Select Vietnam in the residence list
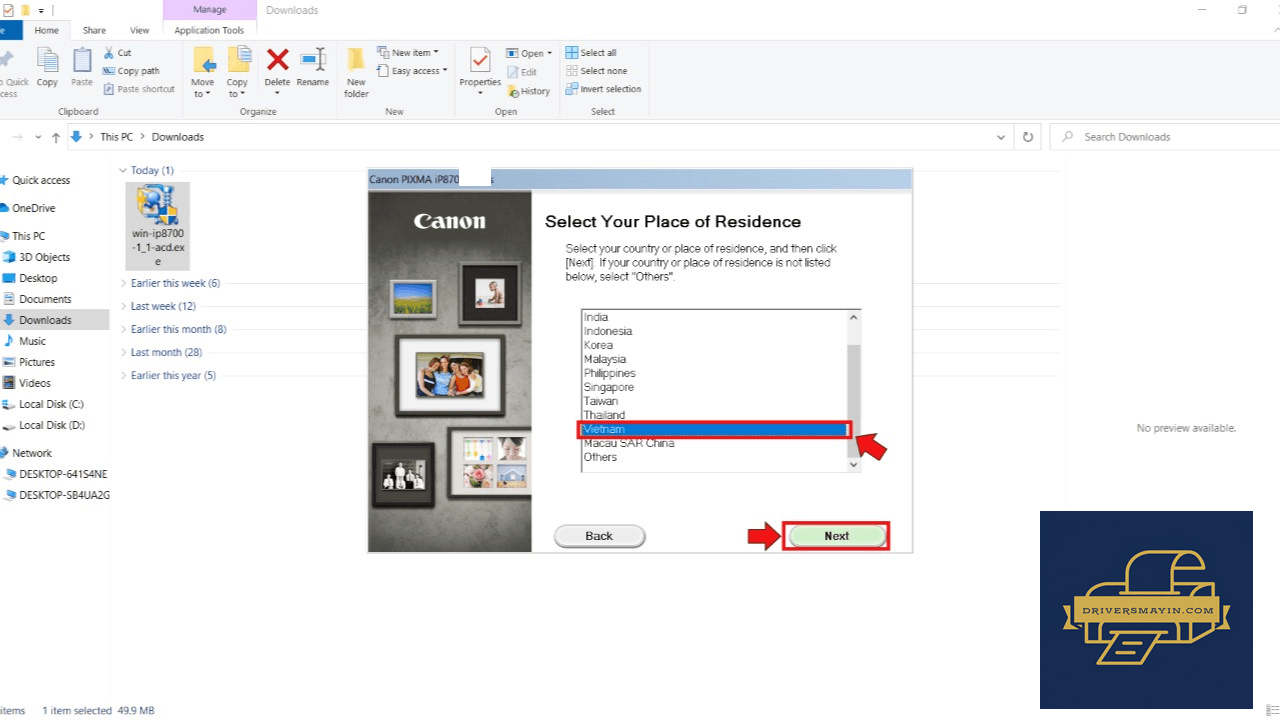Image resolution: width=1280 pixels, height=720 pixels. point(714,429)
